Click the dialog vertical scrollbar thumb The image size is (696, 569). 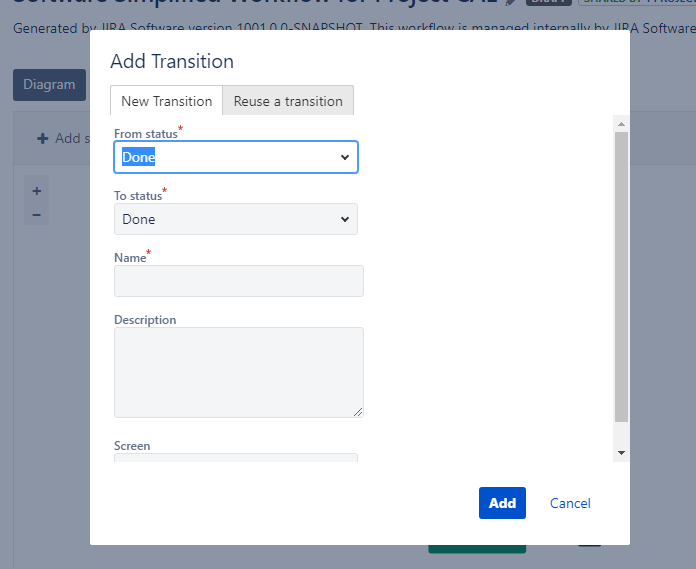[621, 277]
